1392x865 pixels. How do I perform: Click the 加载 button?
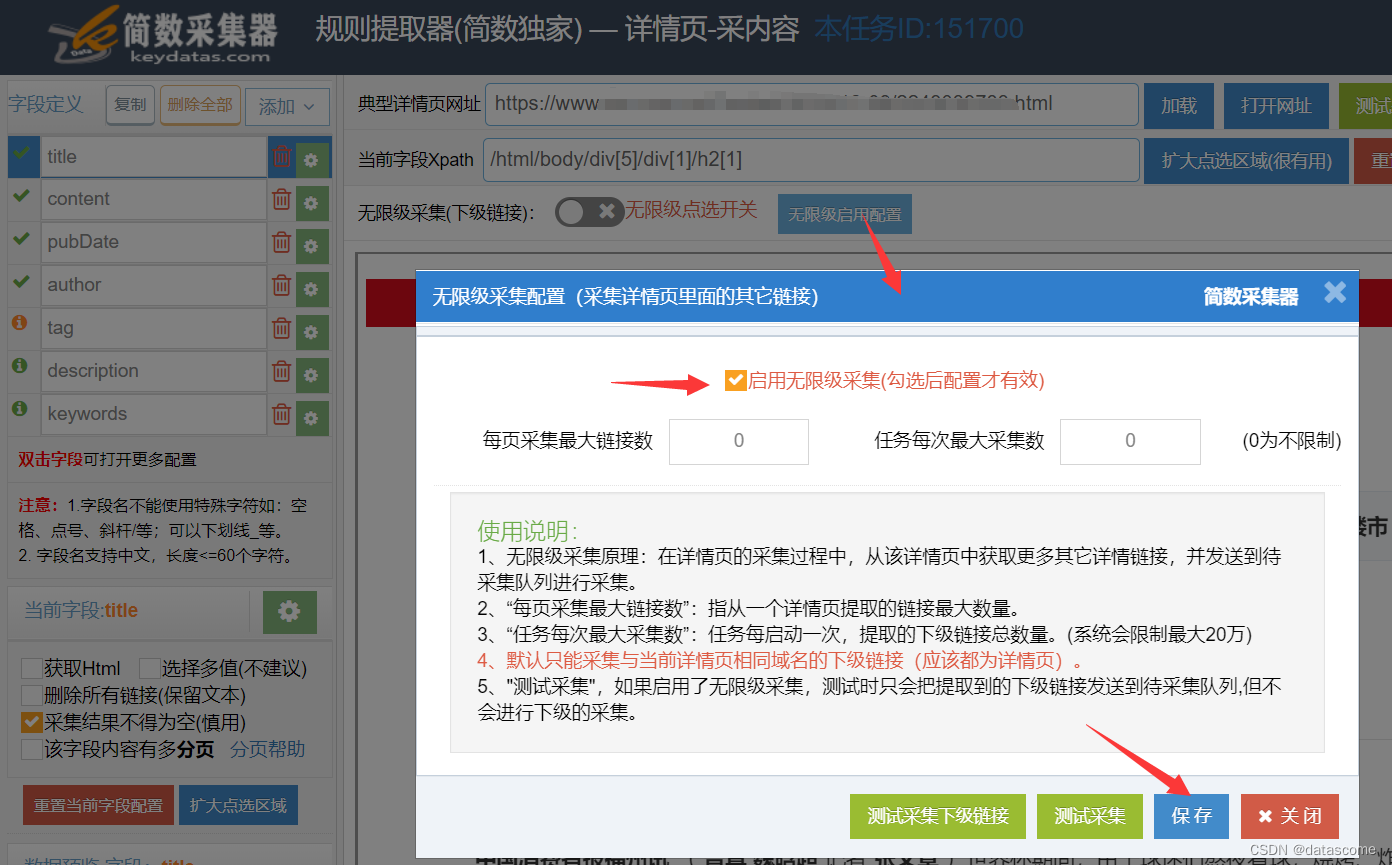coord(1179,106)
